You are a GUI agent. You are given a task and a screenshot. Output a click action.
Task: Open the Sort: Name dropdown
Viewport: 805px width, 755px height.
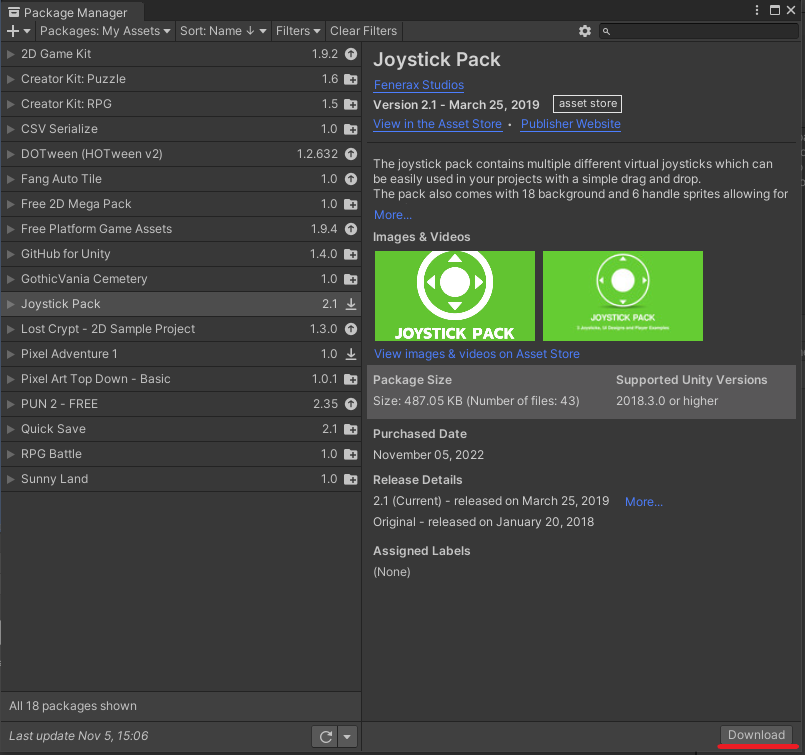222,31
